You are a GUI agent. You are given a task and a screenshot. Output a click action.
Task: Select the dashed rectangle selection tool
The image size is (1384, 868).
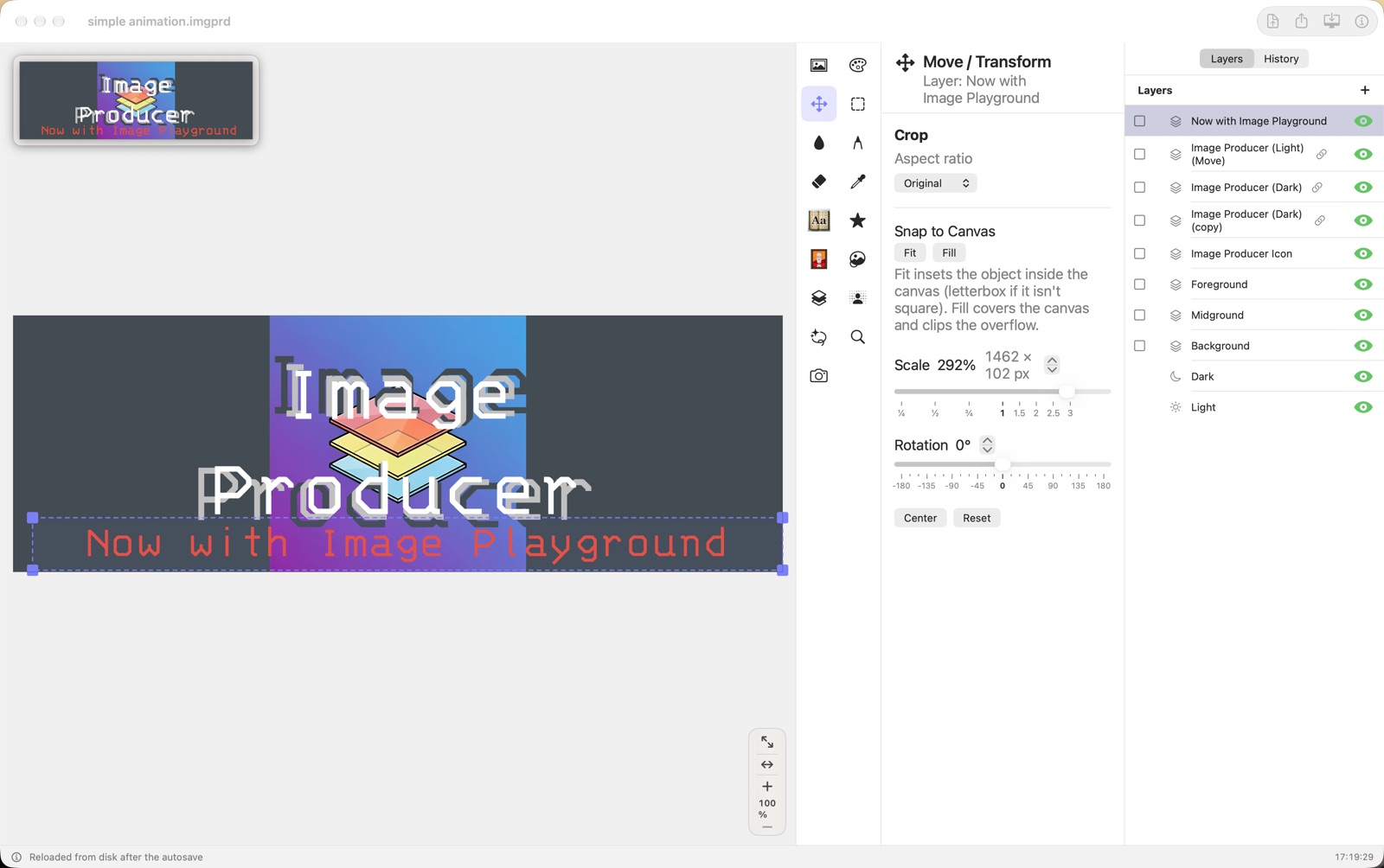(x=857, y=104)
